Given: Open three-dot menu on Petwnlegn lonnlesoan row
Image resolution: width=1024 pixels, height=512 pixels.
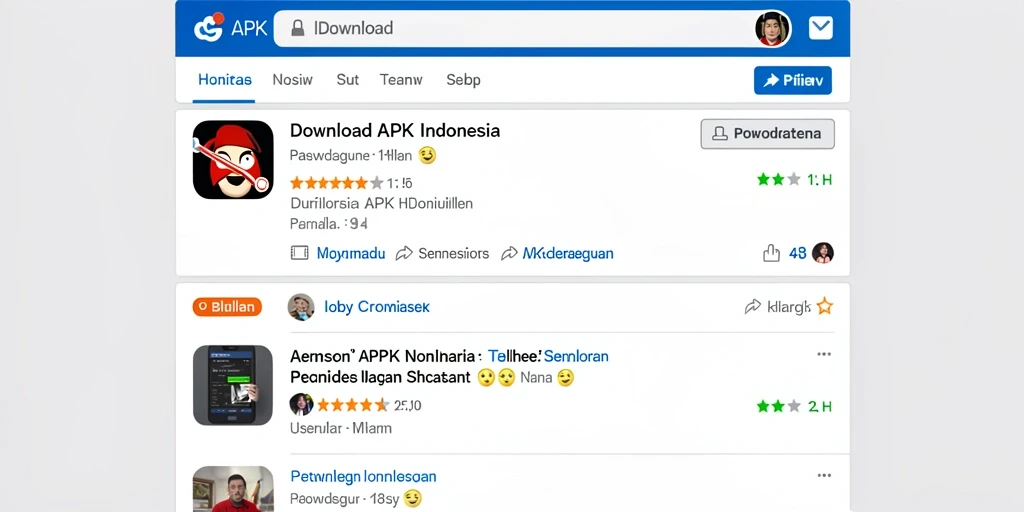Looking at the screenshot, I should pyautogui.click(x=824, y=475).
